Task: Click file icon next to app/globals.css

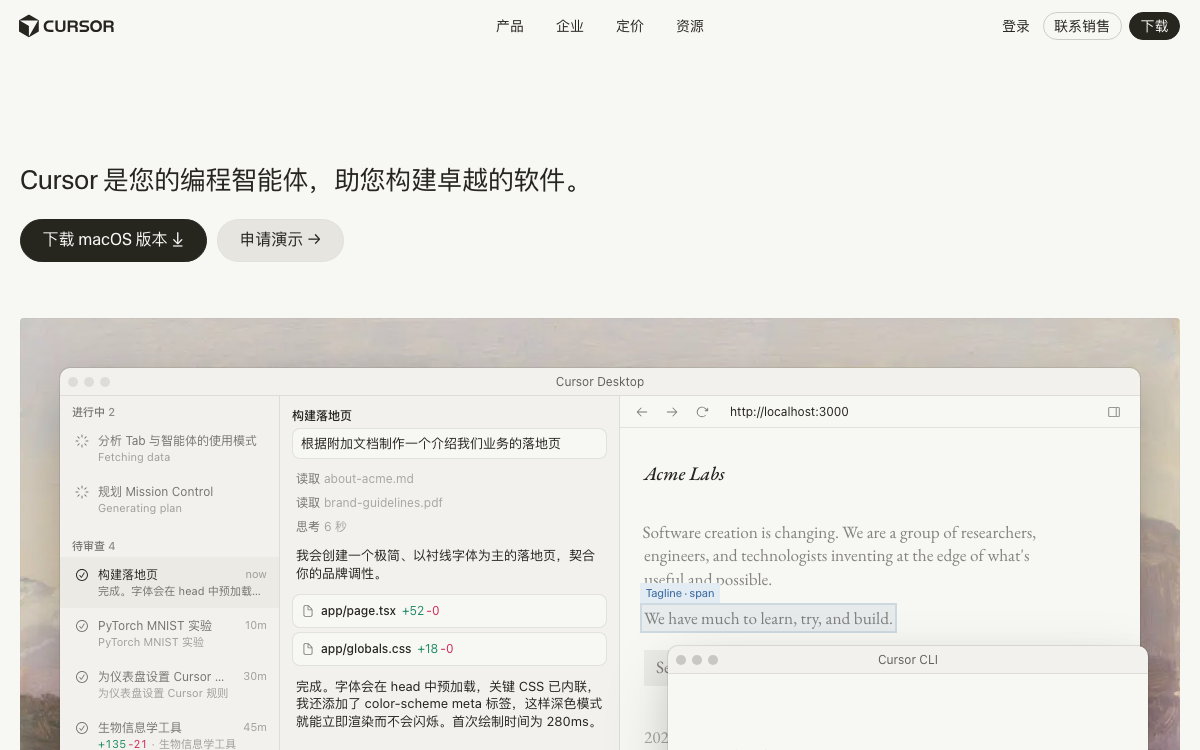Action: point(308,649)
